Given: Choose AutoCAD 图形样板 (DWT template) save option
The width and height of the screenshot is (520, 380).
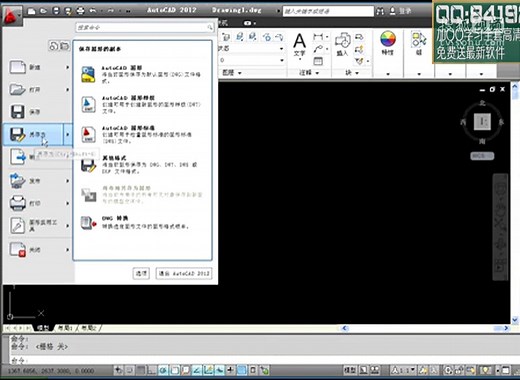Looking at the screenshot, I should pos(142,104).
